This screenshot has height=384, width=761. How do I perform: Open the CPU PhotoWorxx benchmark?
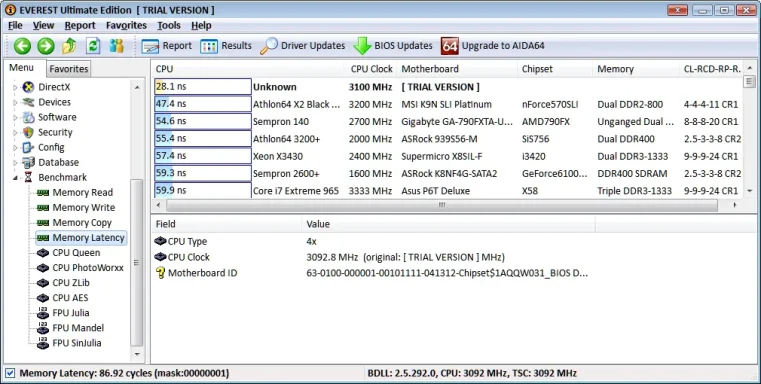(x=88, y=268)
